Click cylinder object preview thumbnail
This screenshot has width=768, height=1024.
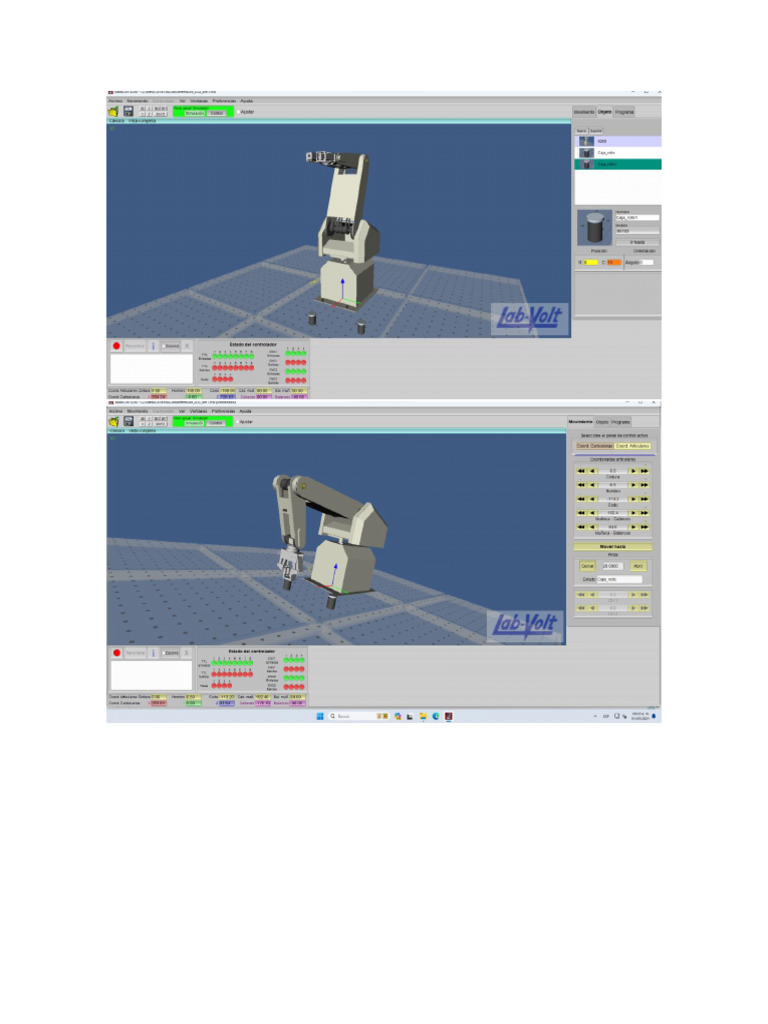(x=595, y=228)
